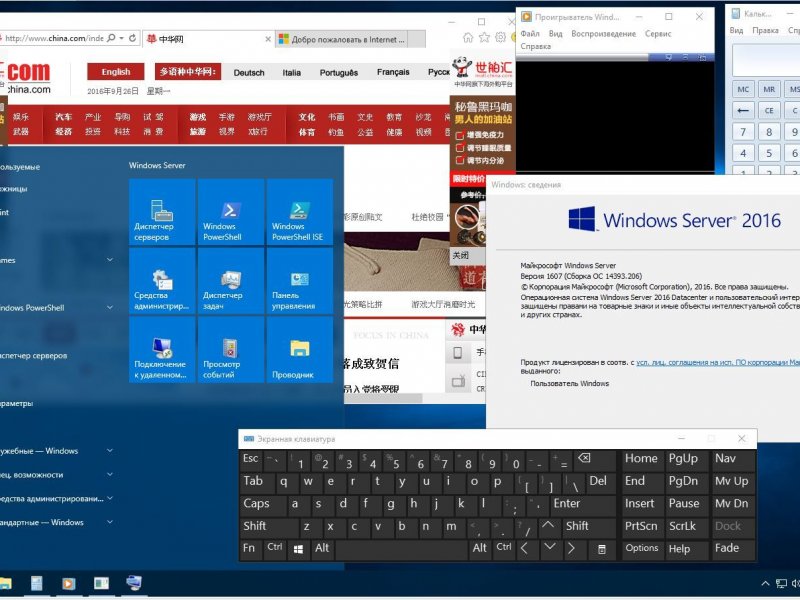Toggle the Fn key on the on-screen keyboard

tap(249, 548)
